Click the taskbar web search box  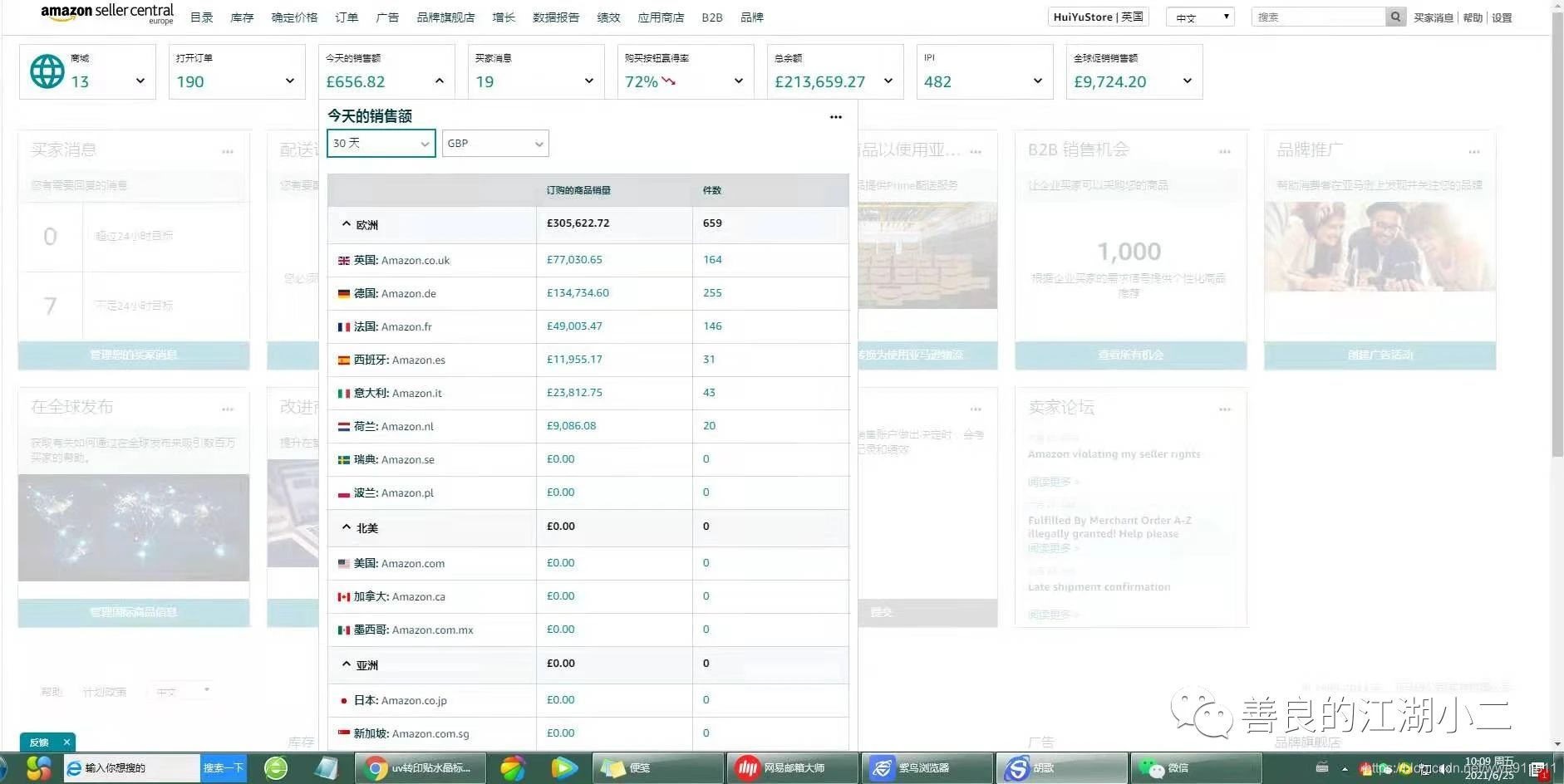click(132, 768)
